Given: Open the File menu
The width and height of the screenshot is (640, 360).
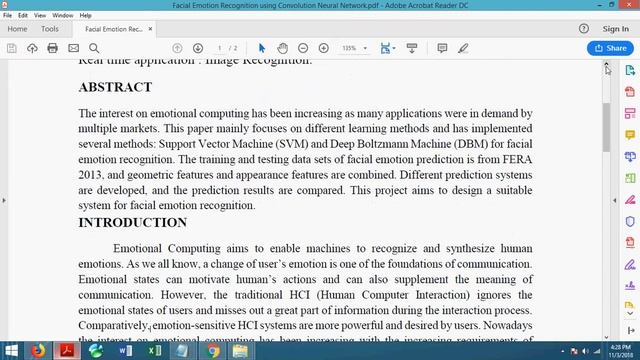Looking at the screenshot, I should (7, 16).
